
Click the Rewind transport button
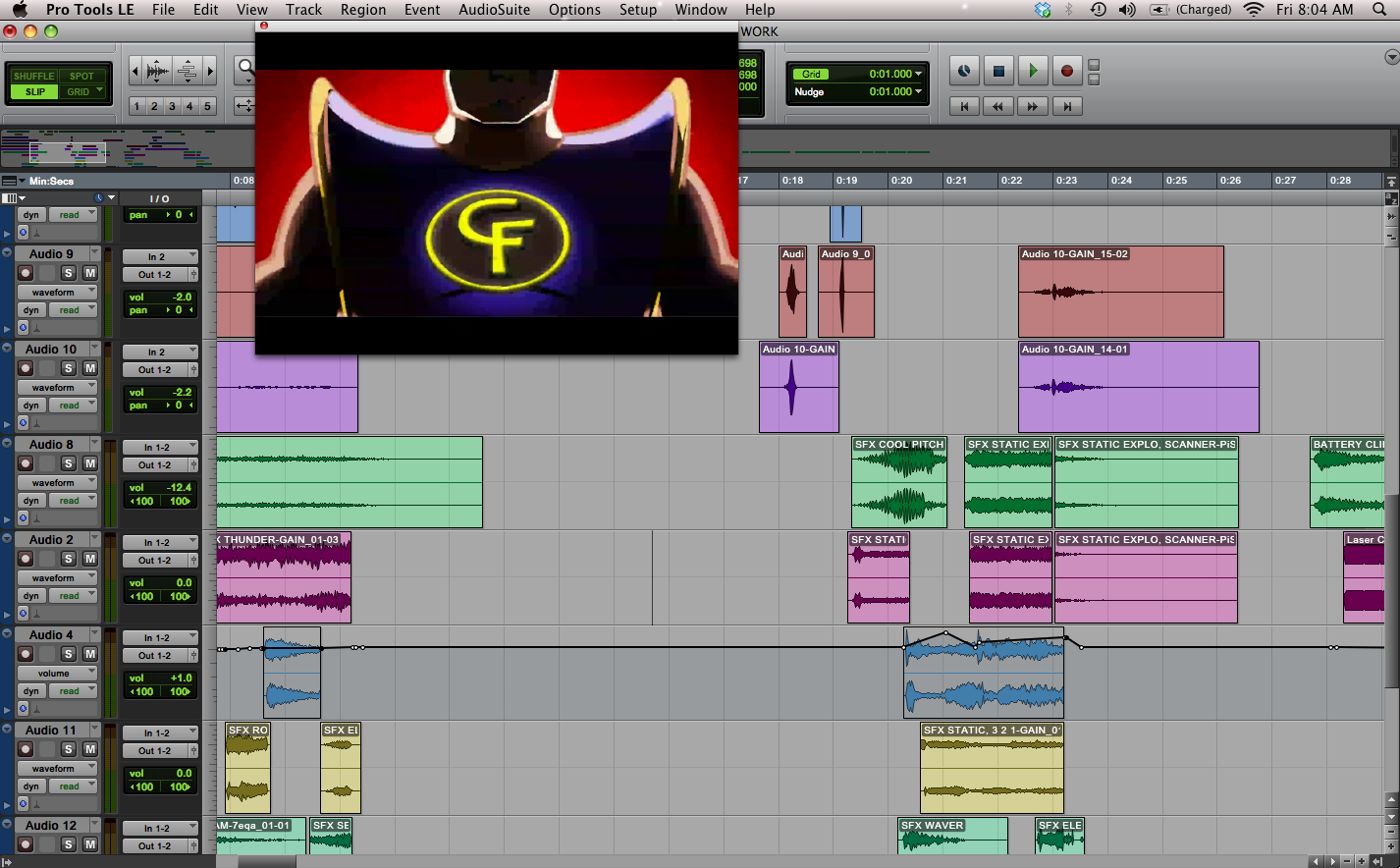[x=998, y=106]
